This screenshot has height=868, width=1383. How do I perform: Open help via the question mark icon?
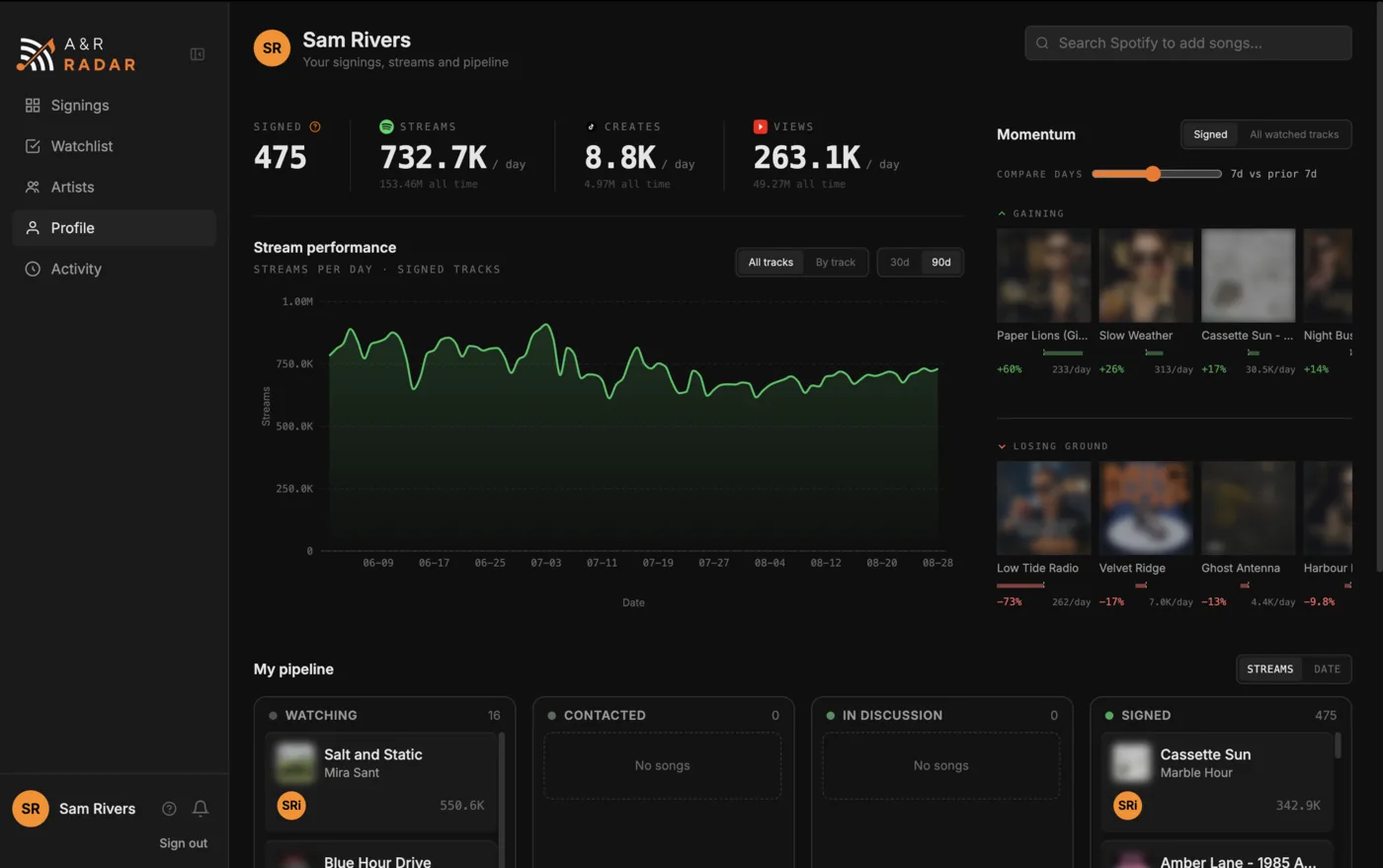169,809
